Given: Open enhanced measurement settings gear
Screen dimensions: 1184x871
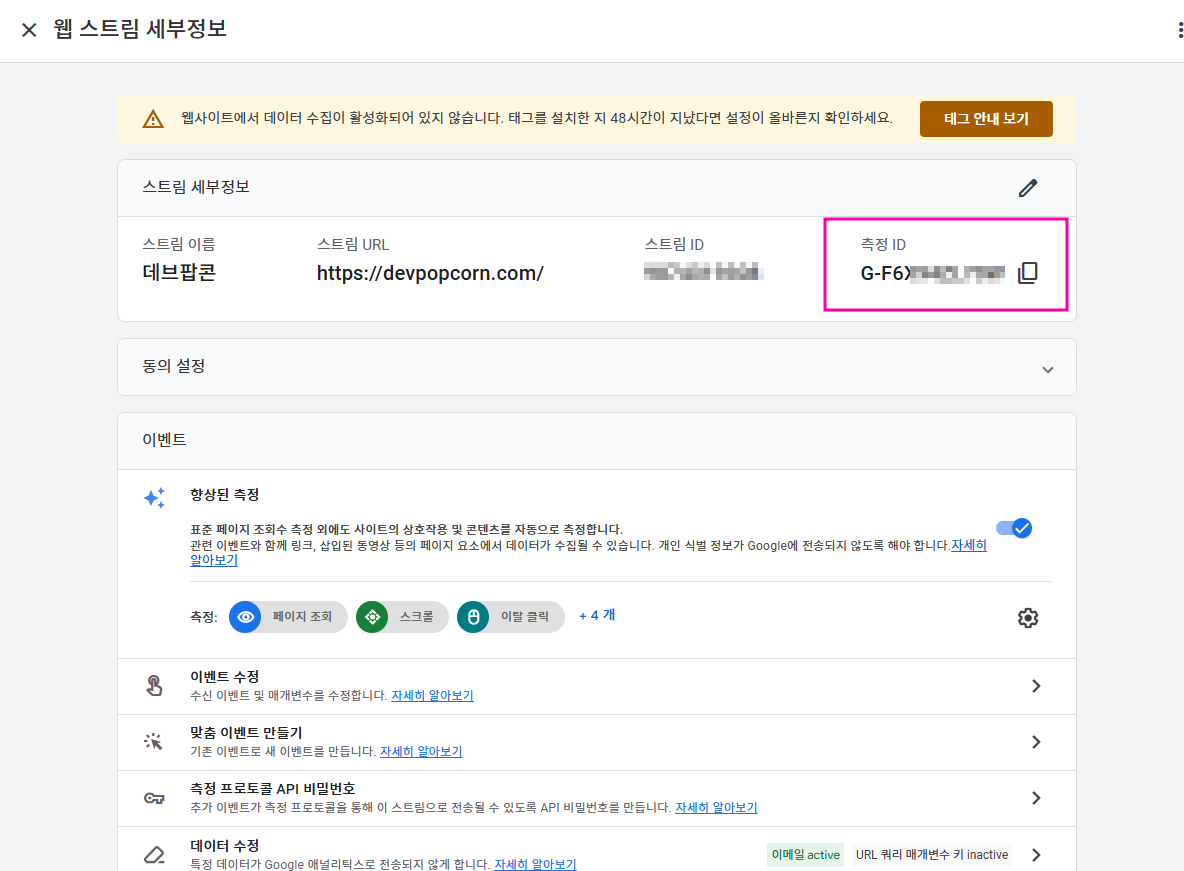Looking at the screenshot, I should click(x=1028, y=618).
